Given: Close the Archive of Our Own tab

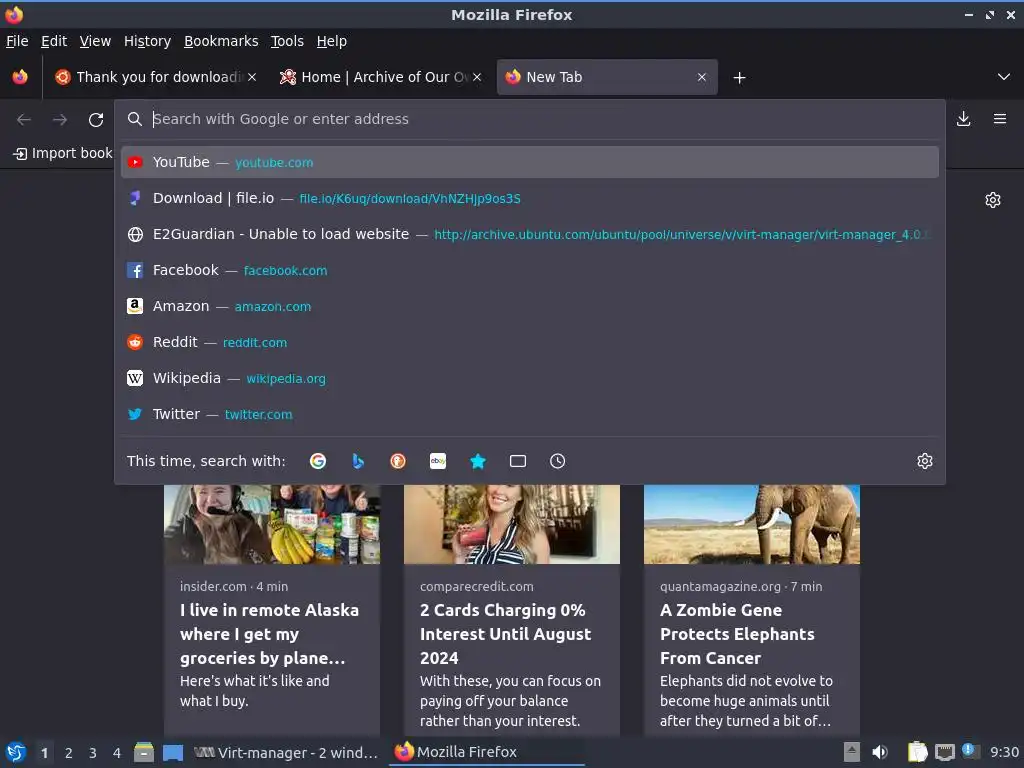Looking at the screenshot, I should [x=477, y=77].
